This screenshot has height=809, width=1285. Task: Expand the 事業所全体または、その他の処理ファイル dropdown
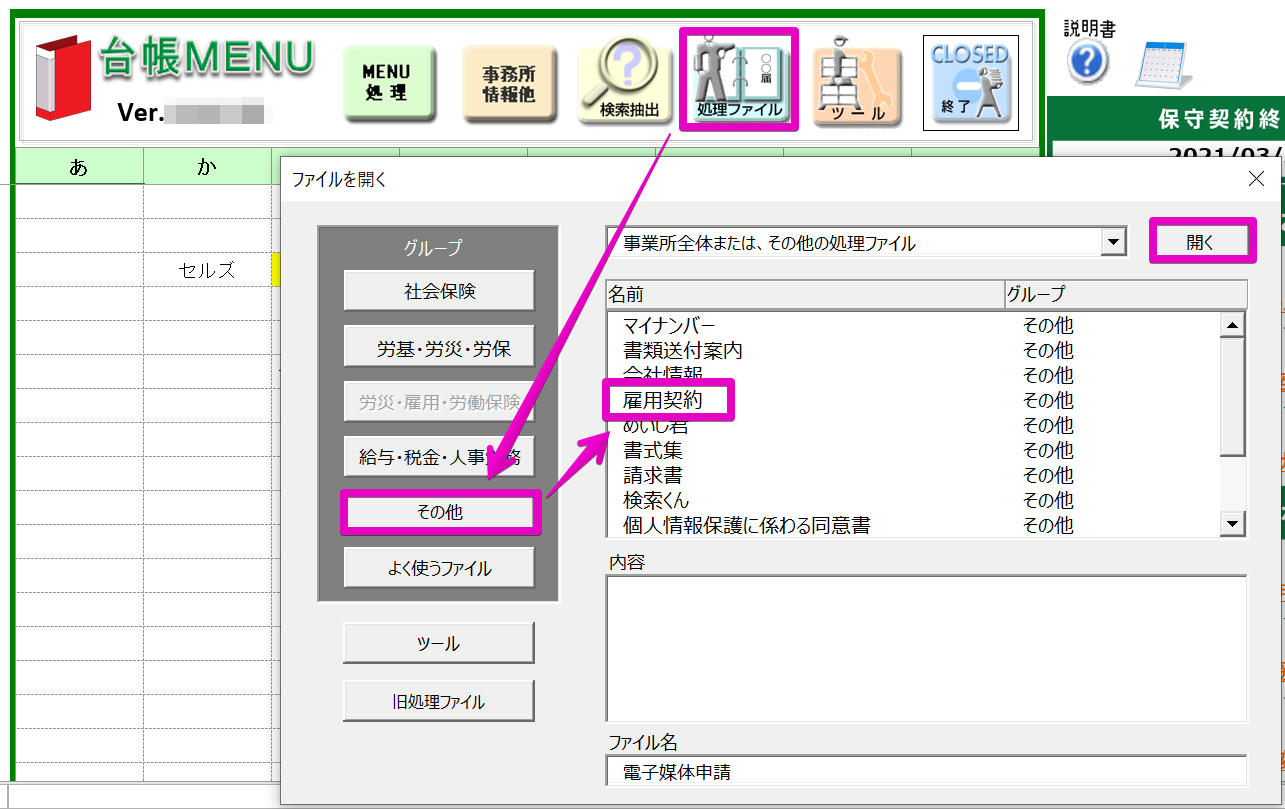pyautogui.click(x=1111, y=242)
